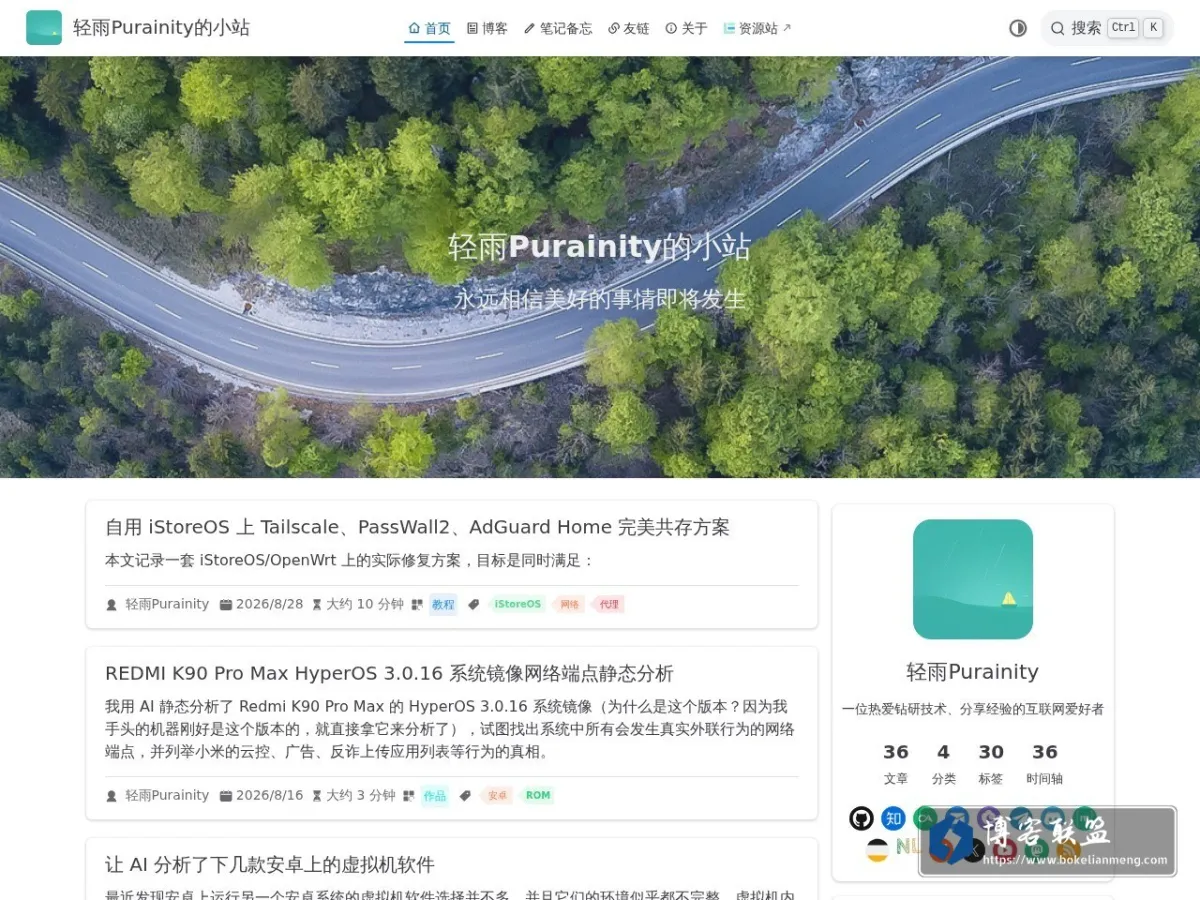Filter by the 安卓 tag
This screenshot has height=900, width=1200.
pos(497,796)
